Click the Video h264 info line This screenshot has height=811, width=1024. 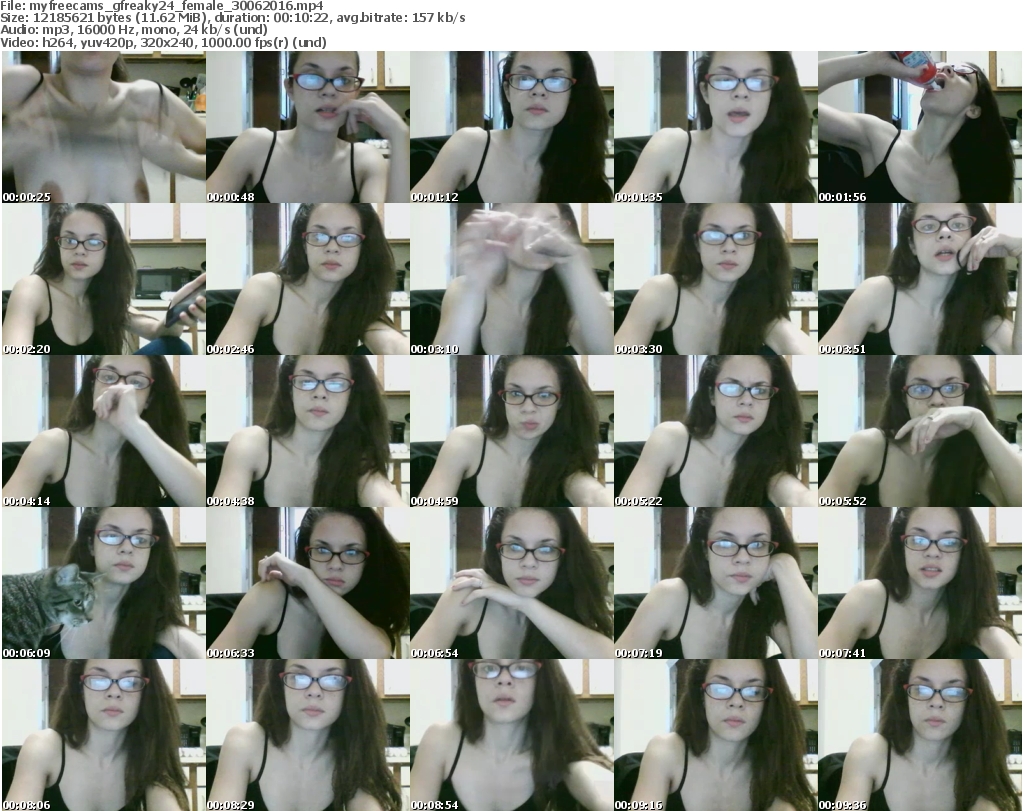point(163,42)
